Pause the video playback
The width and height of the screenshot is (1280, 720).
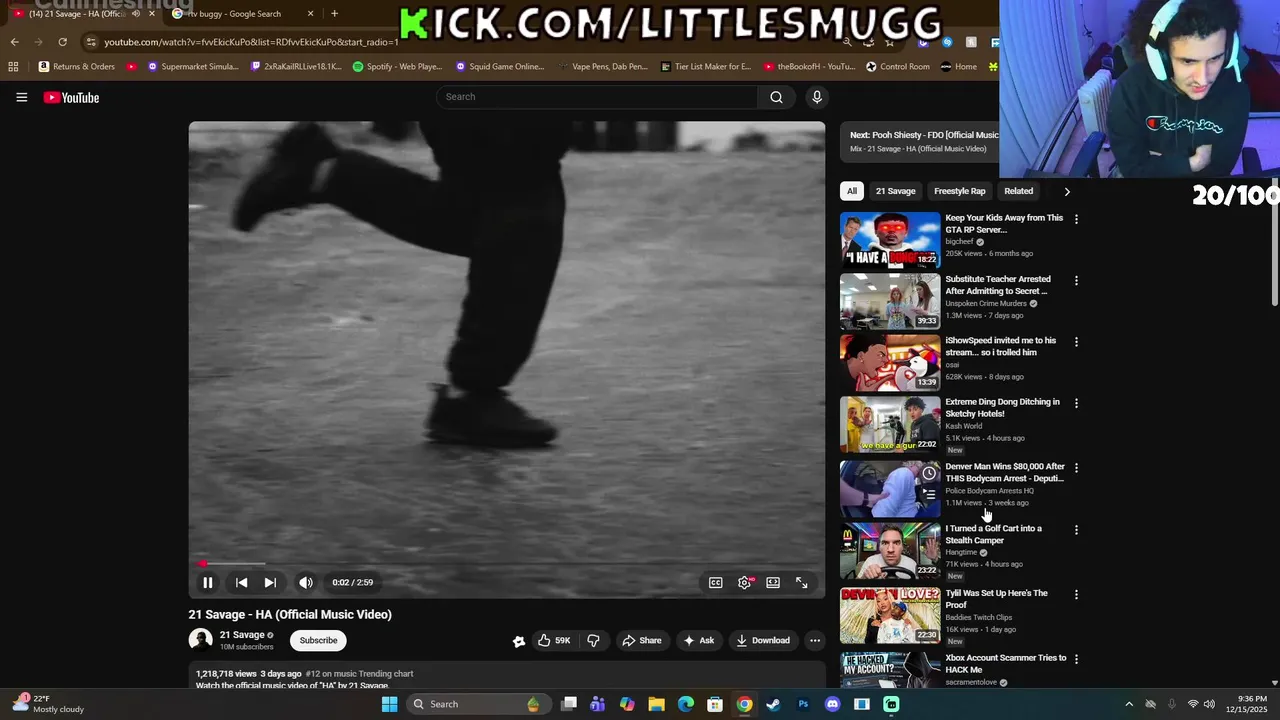[x=208, y=582]
